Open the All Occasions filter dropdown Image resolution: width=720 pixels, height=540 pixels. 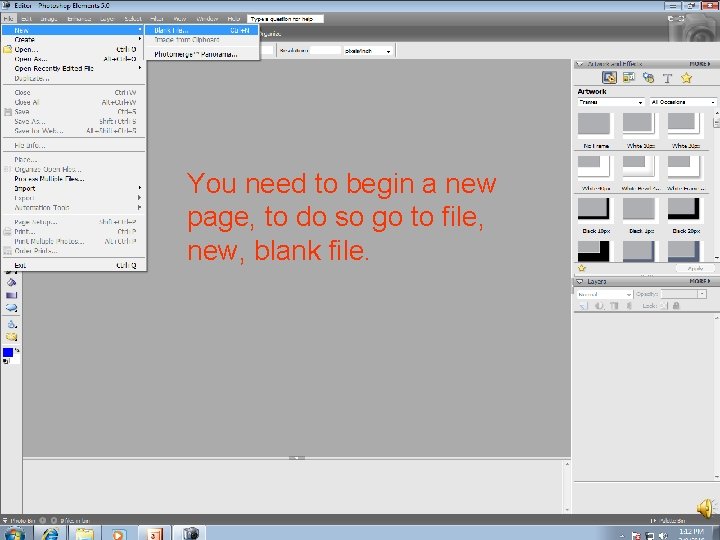683,102
